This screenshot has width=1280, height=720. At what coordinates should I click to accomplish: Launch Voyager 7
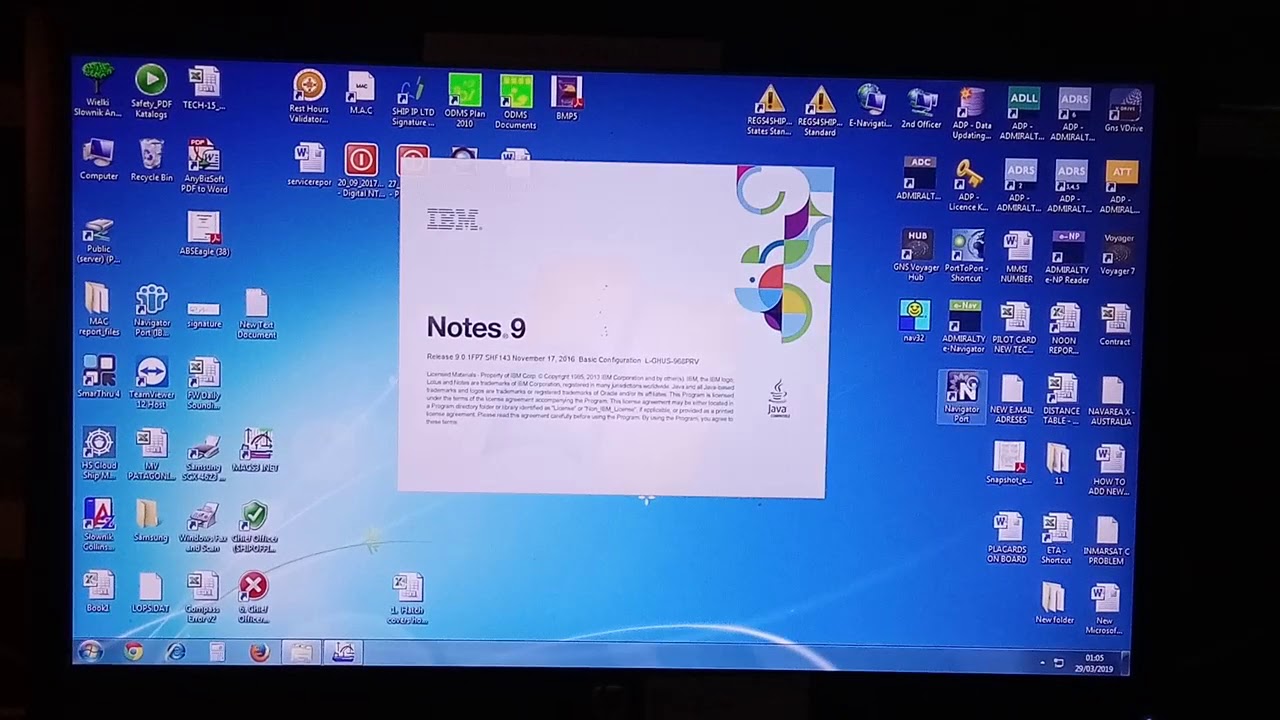(x=1118, y=254)
